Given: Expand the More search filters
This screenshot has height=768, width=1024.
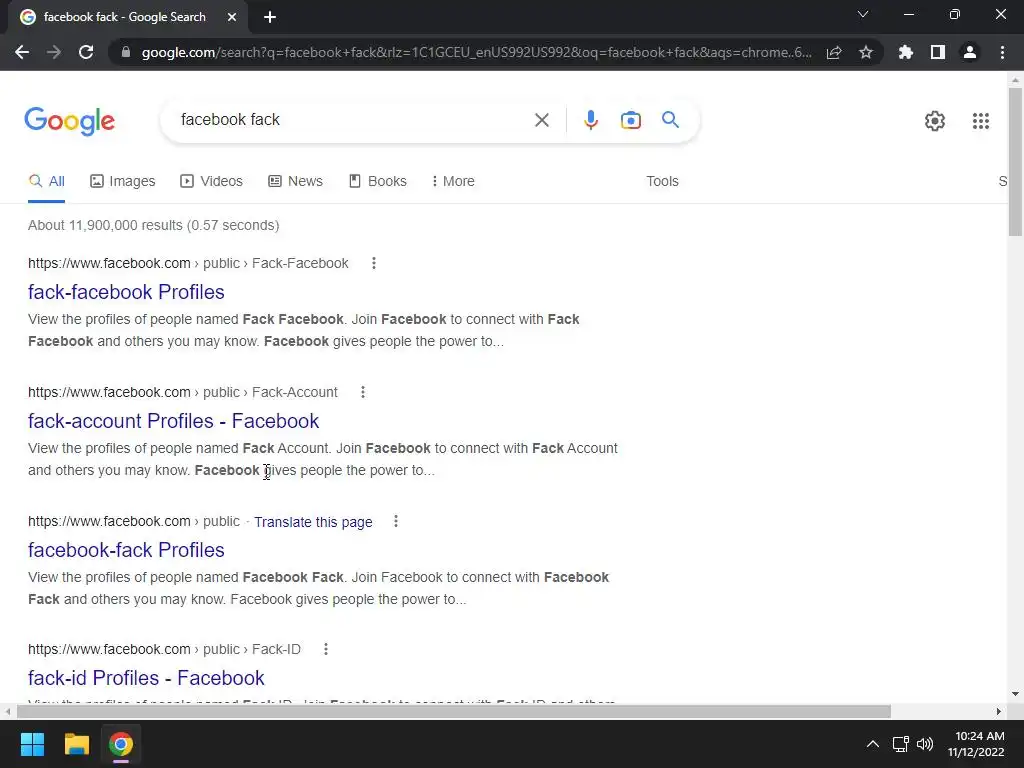Looking at the screenshot, I should [453, 181].
